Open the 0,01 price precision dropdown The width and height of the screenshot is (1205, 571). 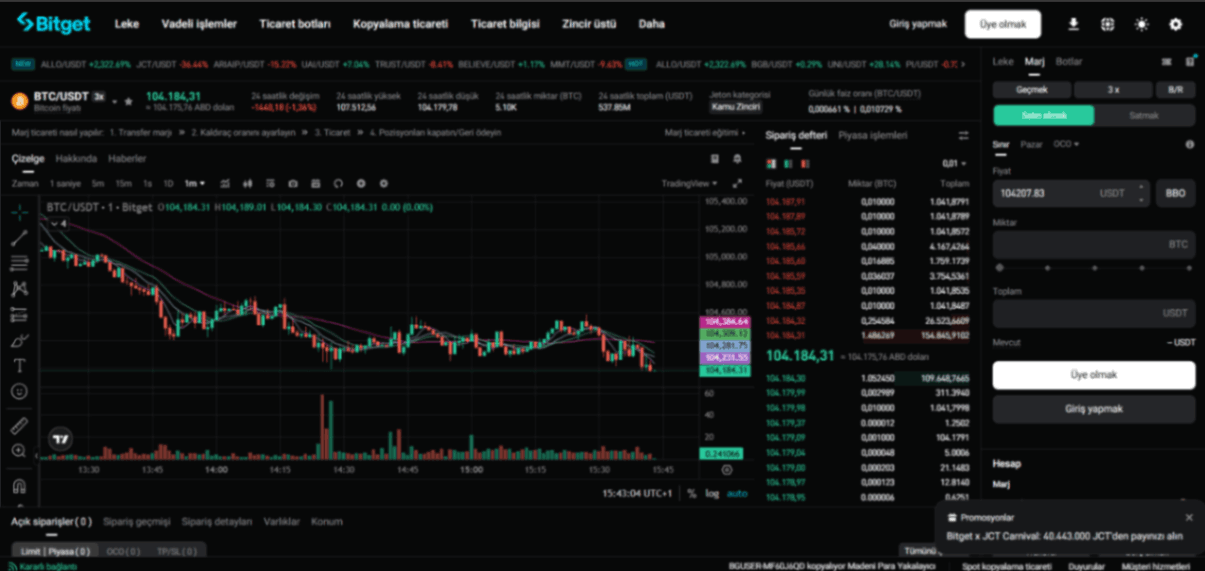[954, 163]
